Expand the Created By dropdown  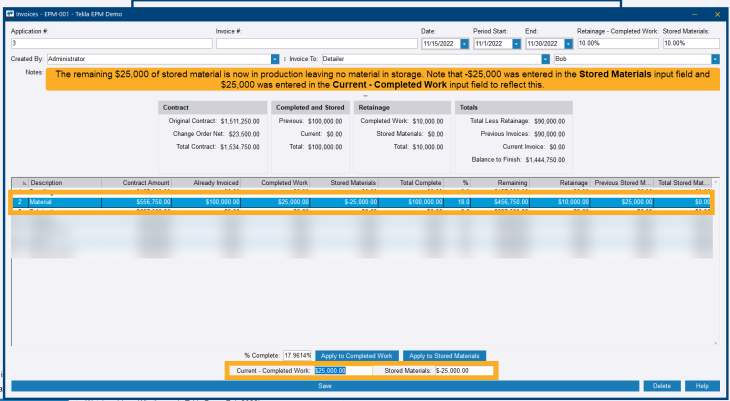point(275,59)
